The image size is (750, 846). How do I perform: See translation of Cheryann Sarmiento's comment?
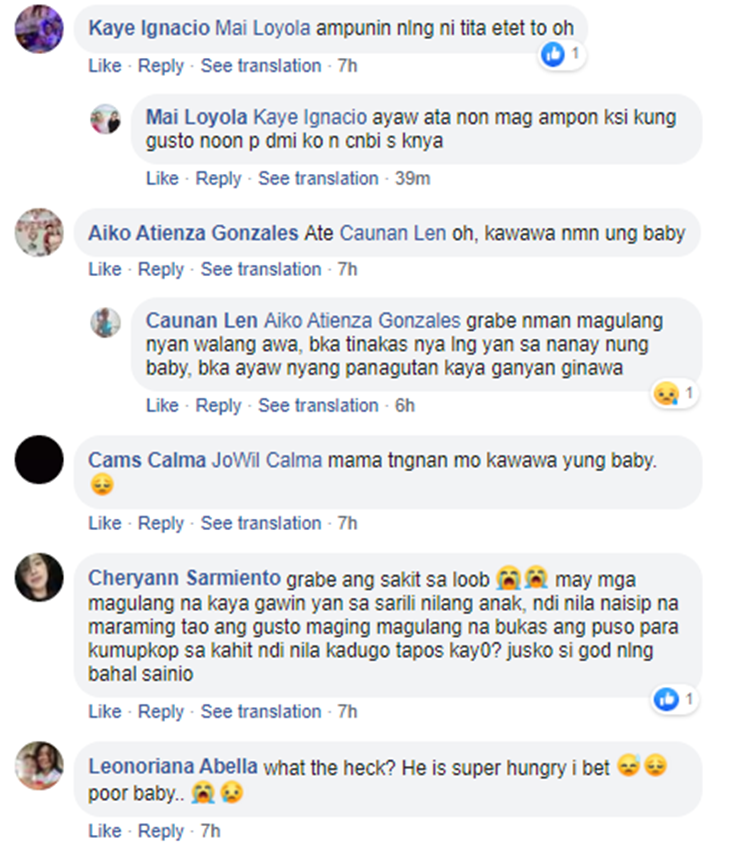[x=261, y=712]
